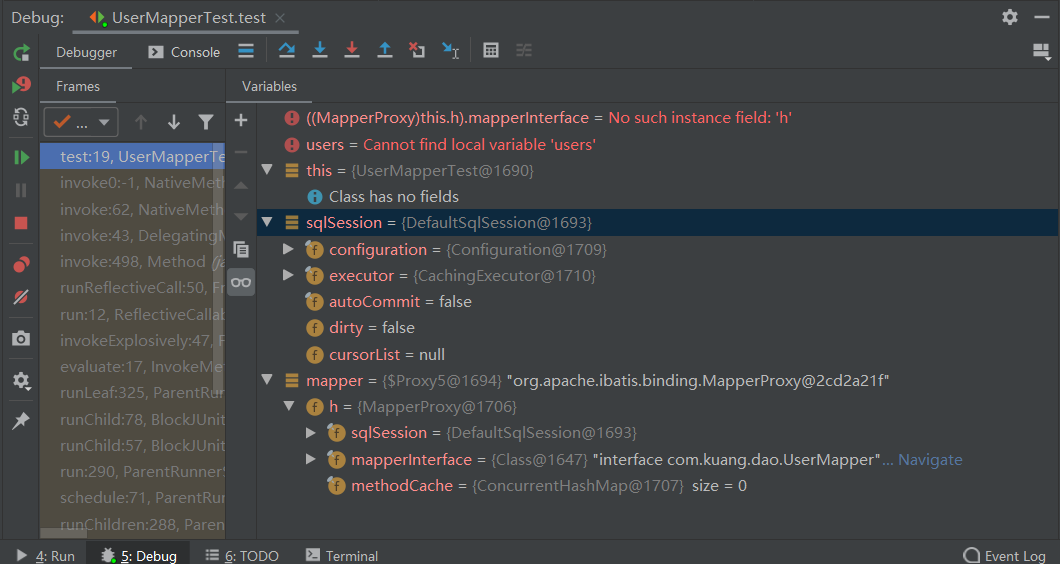Restore layout icon at top right of debugger
Viewport: 1060px width, 564px height.
click(x=1042, y=51)
